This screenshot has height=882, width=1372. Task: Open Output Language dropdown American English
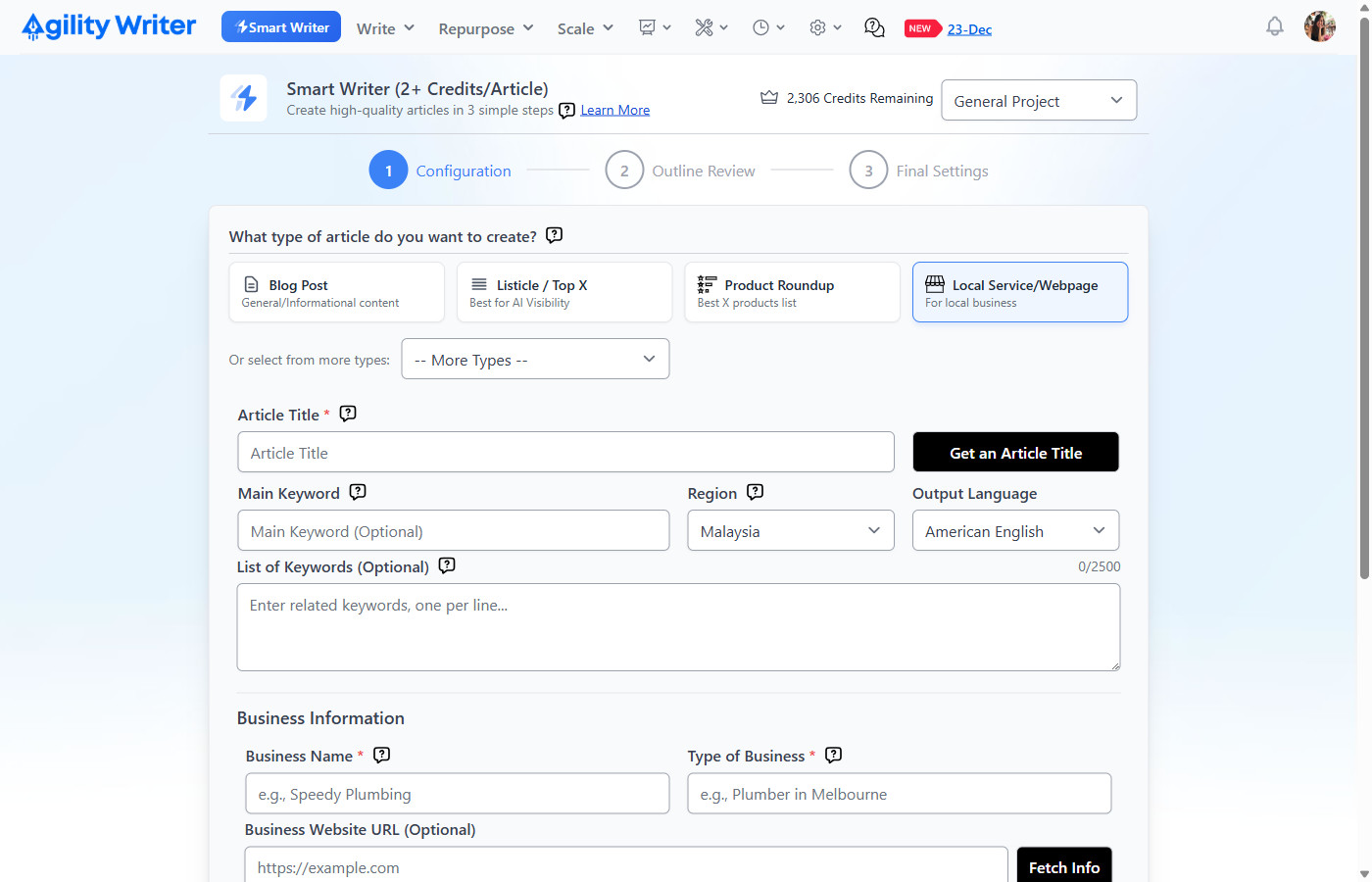1015,530
